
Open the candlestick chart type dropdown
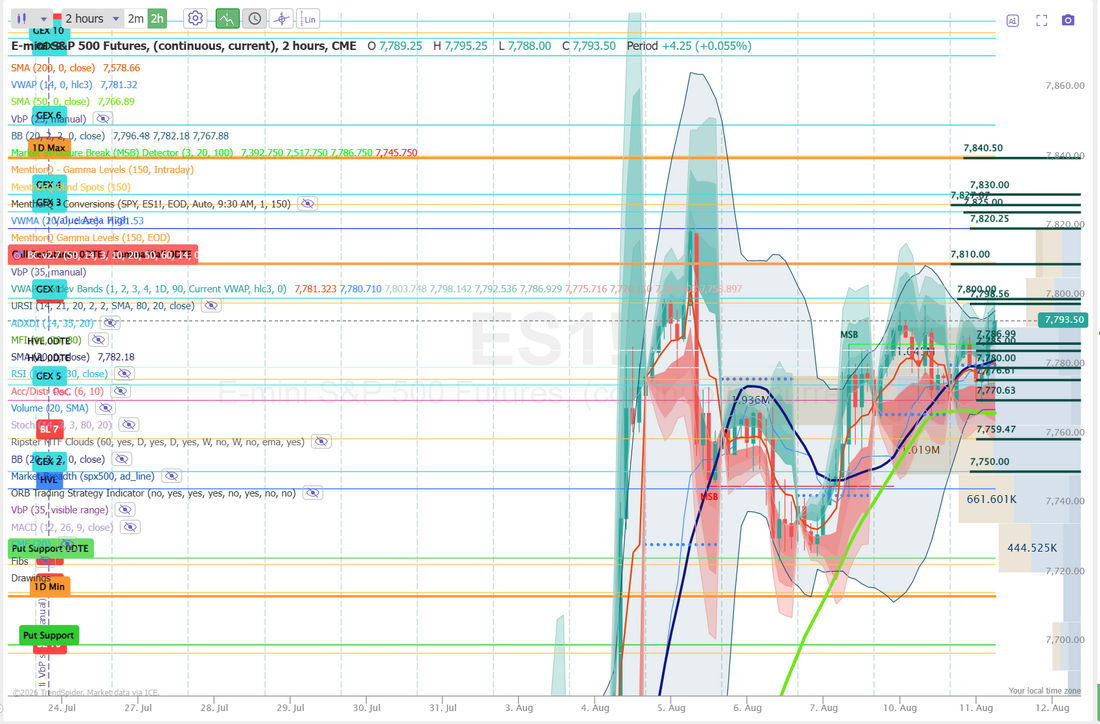(x=32, y=18)
